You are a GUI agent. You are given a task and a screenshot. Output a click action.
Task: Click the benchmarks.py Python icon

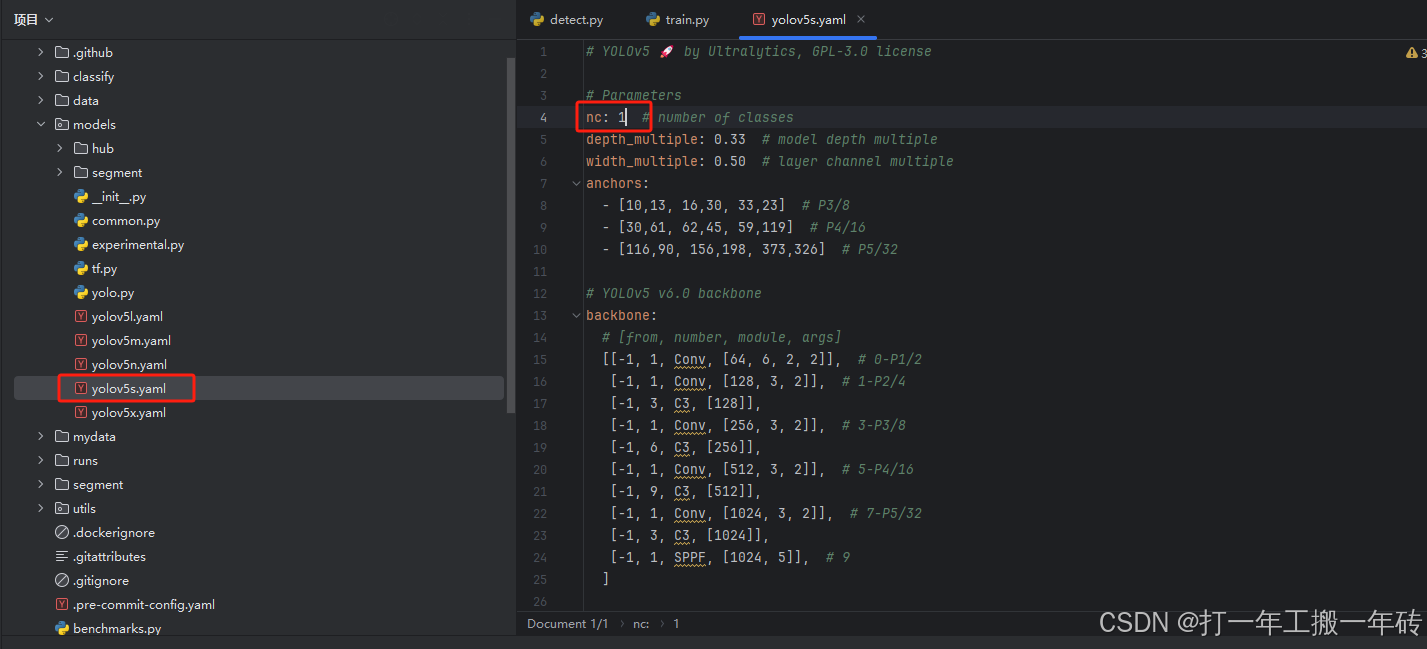point(62,628)
